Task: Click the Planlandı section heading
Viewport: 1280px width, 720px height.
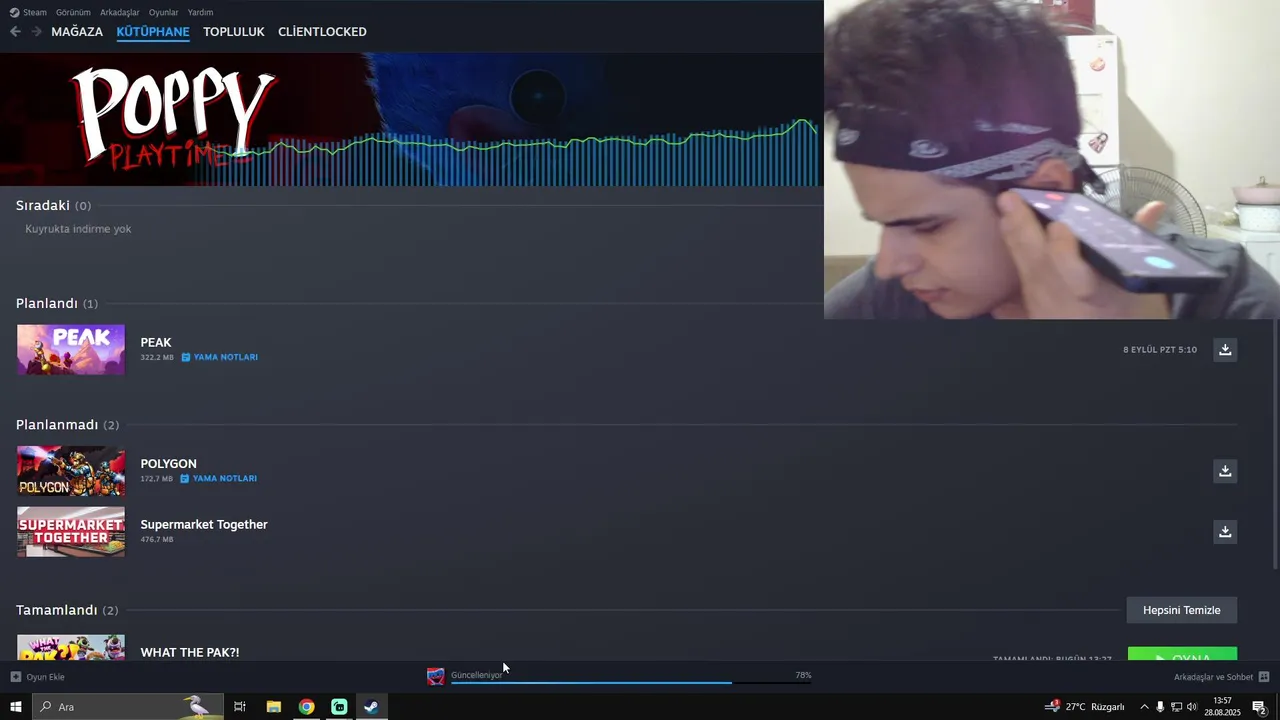Action: point(57,303)
